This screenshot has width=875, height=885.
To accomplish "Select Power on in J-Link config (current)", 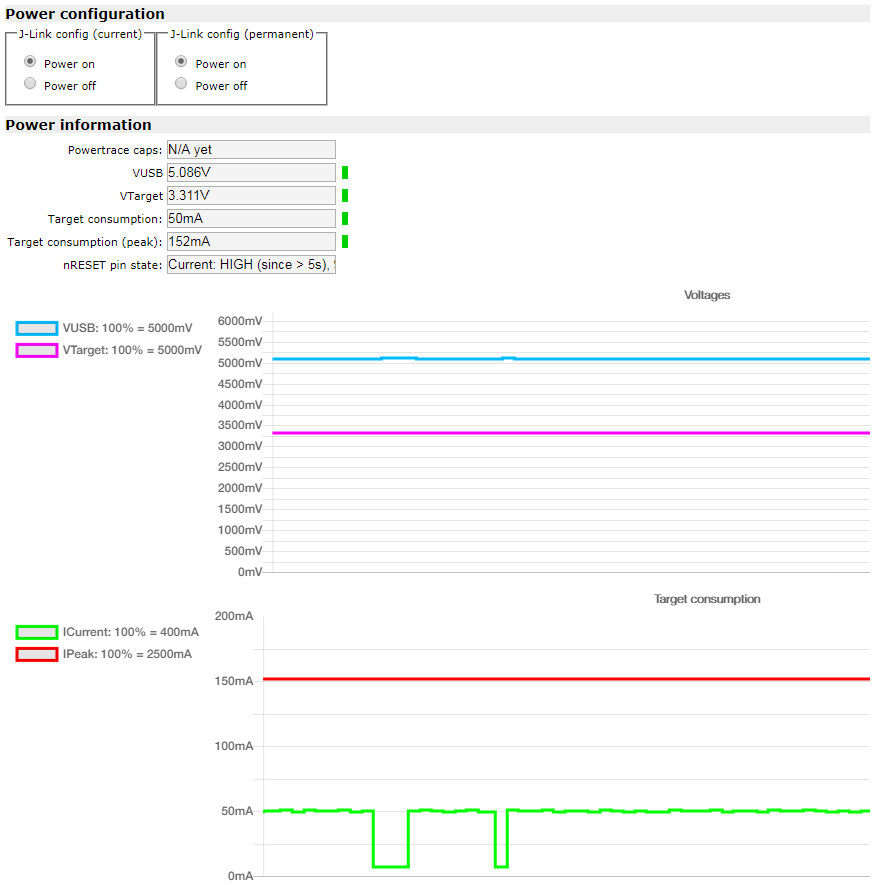I will point(30,62).
